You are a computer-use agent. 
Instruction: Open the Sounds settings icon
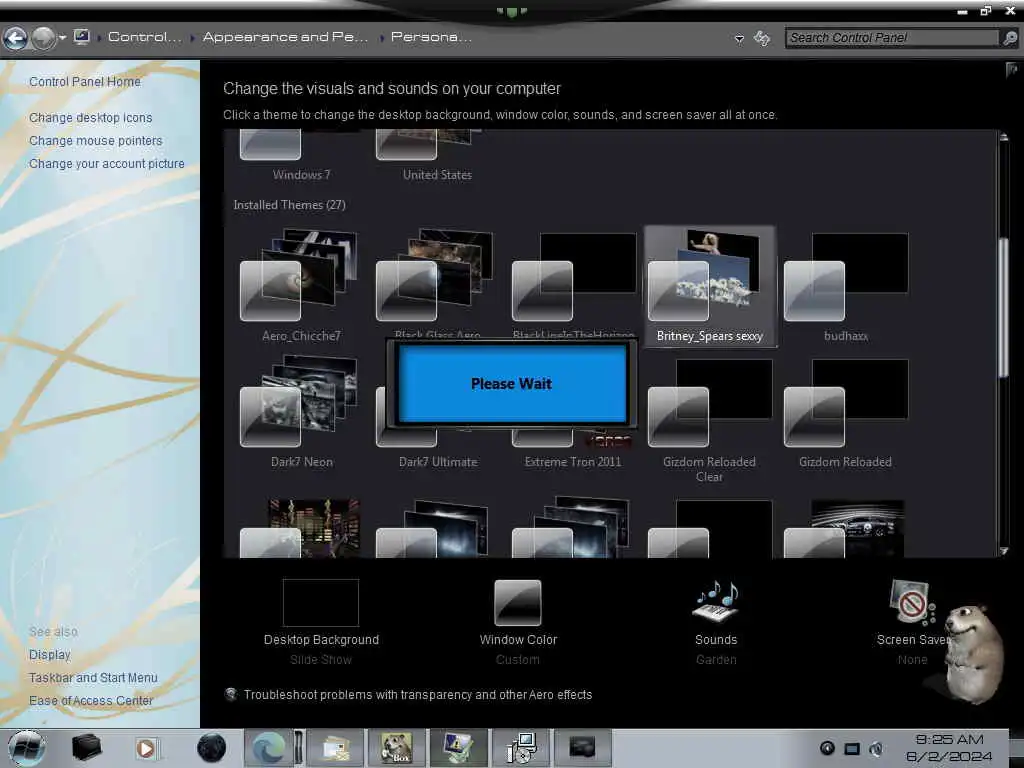point(716,602)
